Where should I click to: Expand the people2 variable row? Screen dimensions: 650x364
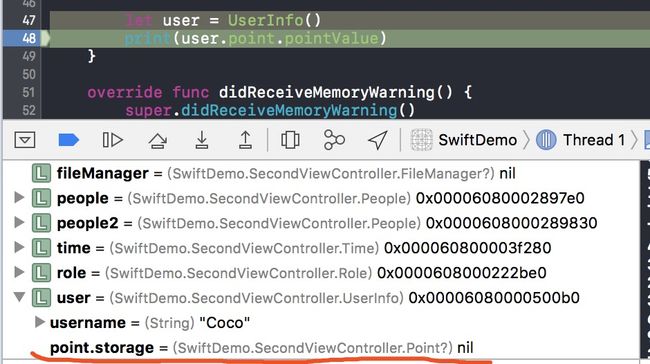(19, 223)
